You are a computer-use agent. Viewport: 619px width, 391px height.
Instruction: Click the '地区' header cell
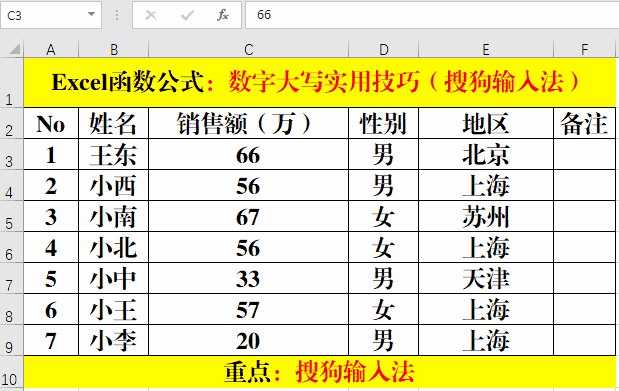pos(486,123)
